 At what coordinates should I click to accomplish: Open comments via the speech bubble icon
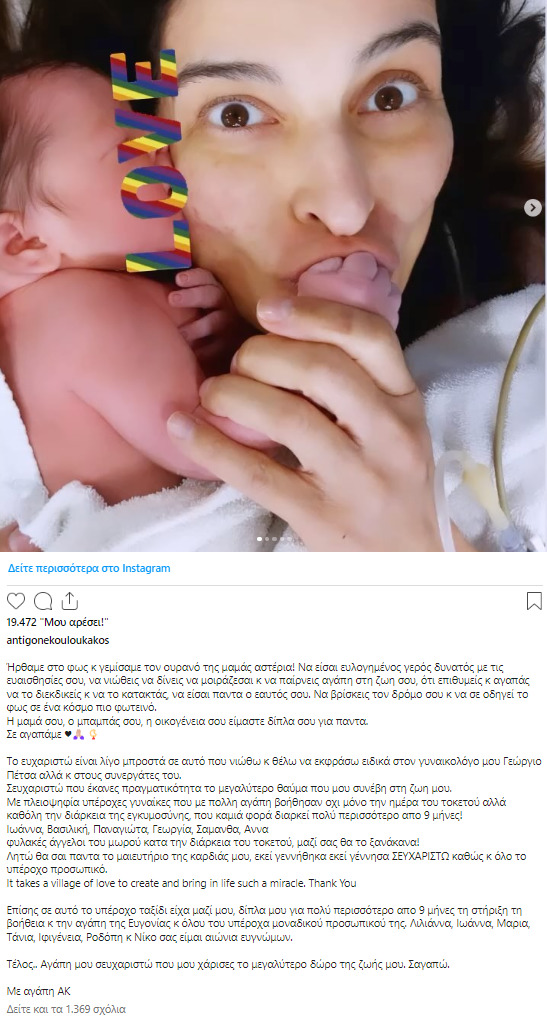pos(43,601)
